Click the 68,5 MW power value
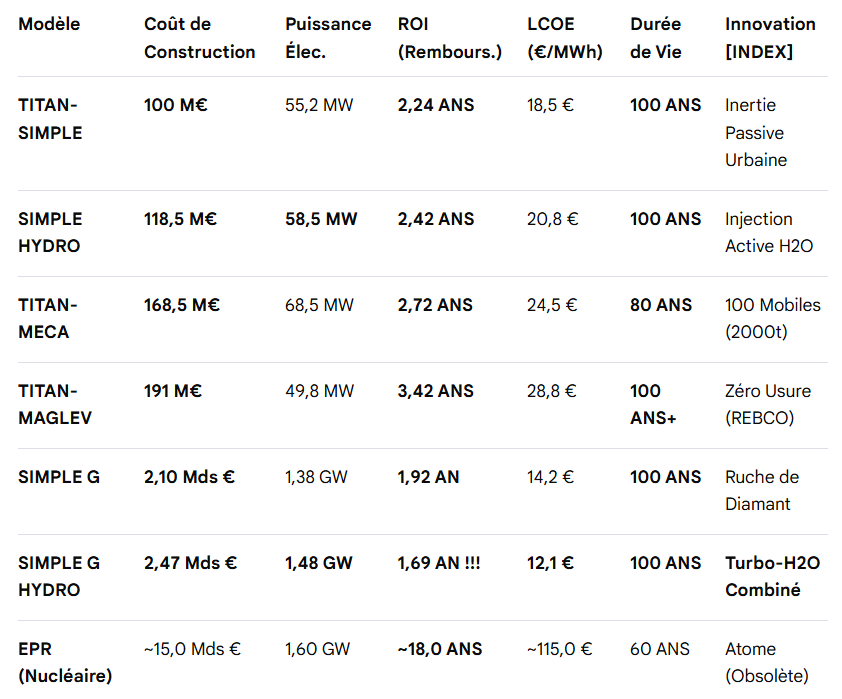The height and width of the screenshot is (699, 842). 319,305
